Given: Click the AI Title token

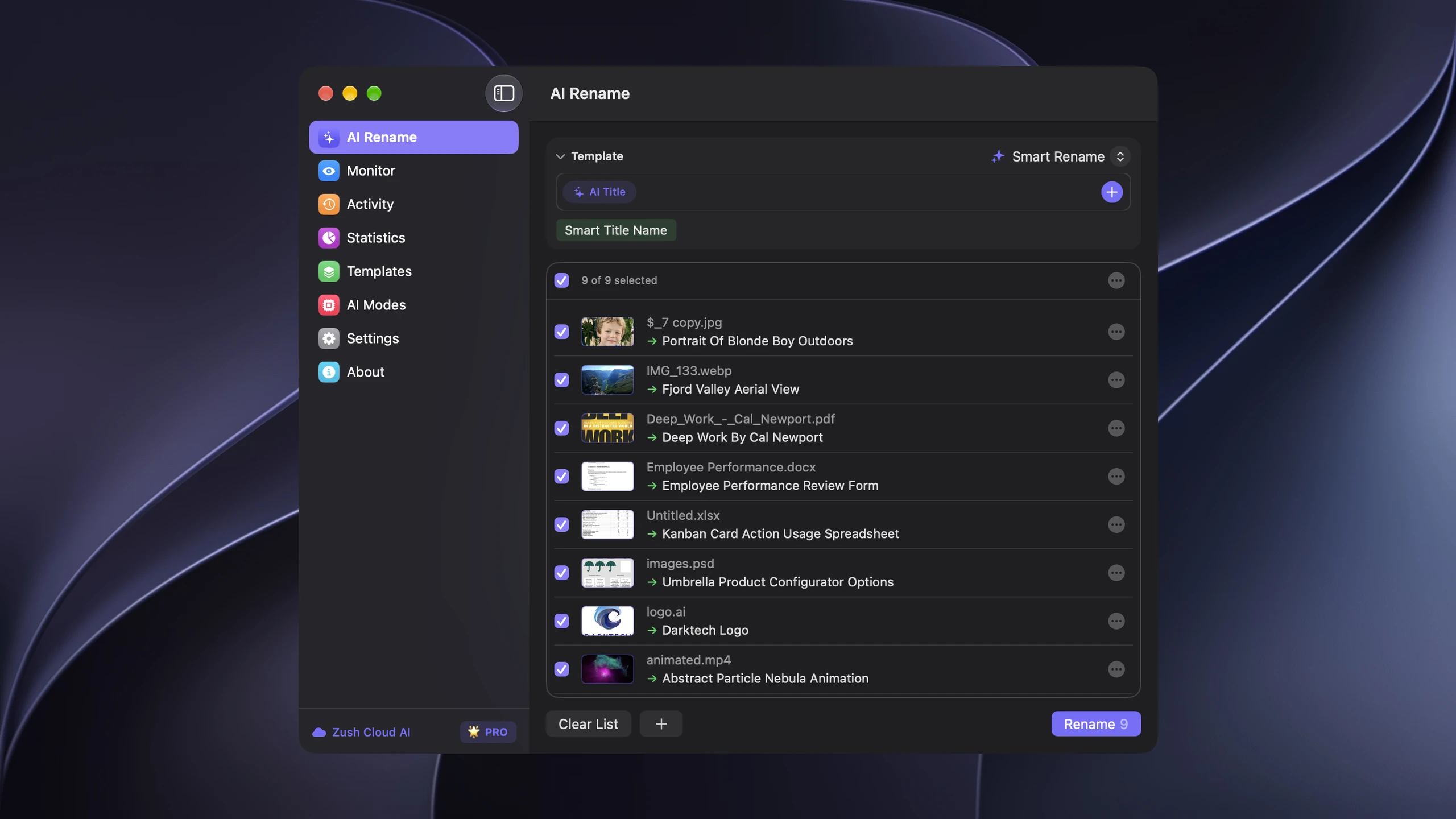Looking at the screenshot, I should 599,192.
